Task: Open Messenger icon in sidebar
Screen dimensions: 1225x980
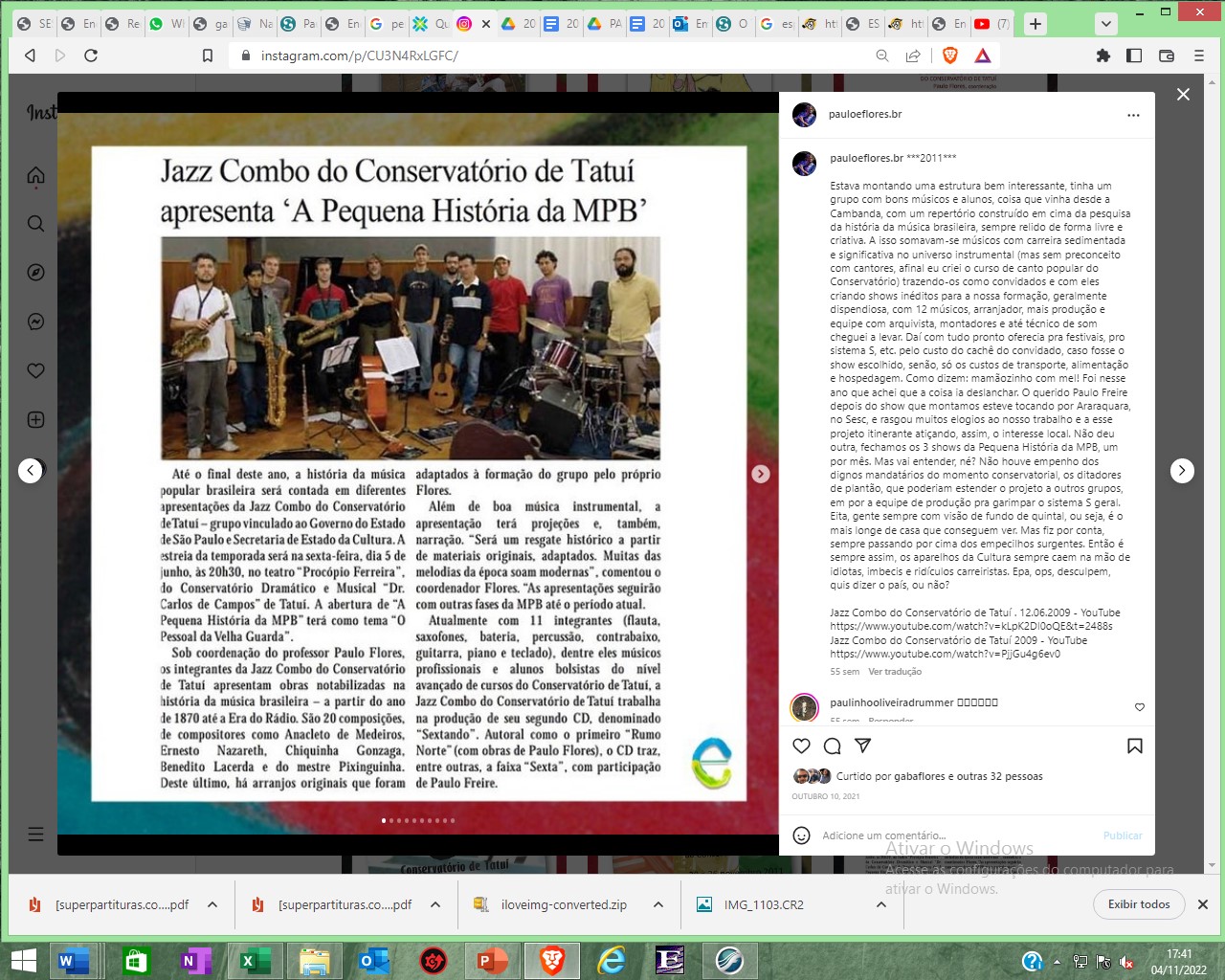Action: click(36, 322)
